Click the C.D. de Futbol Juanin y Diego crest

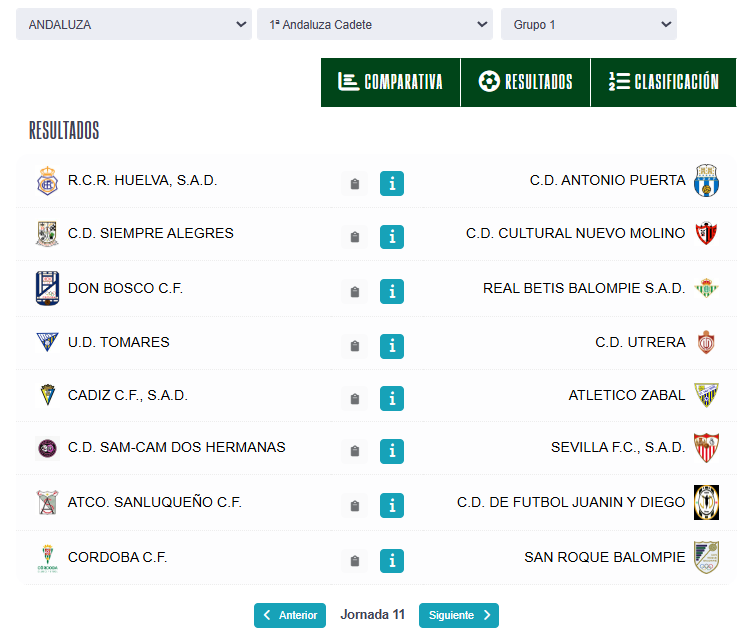pyautogui.click(x=706, y=502)
